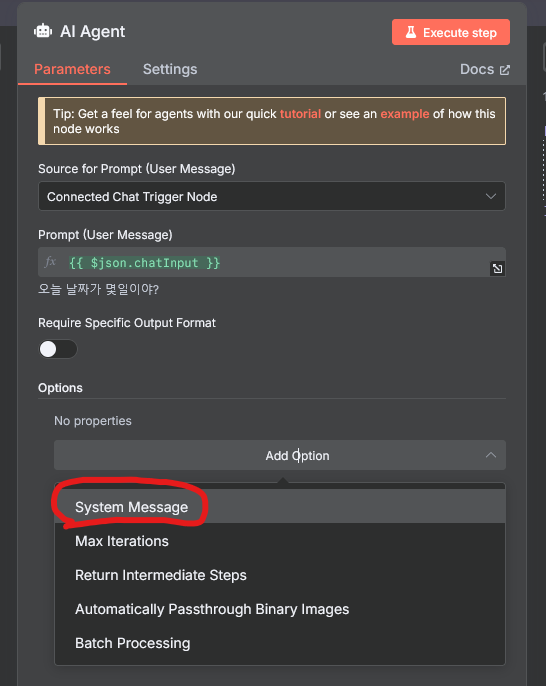Viewport: 546px width, 686px height.
Task: Click the fx expression icon
Action: click(x=50, y=262)
